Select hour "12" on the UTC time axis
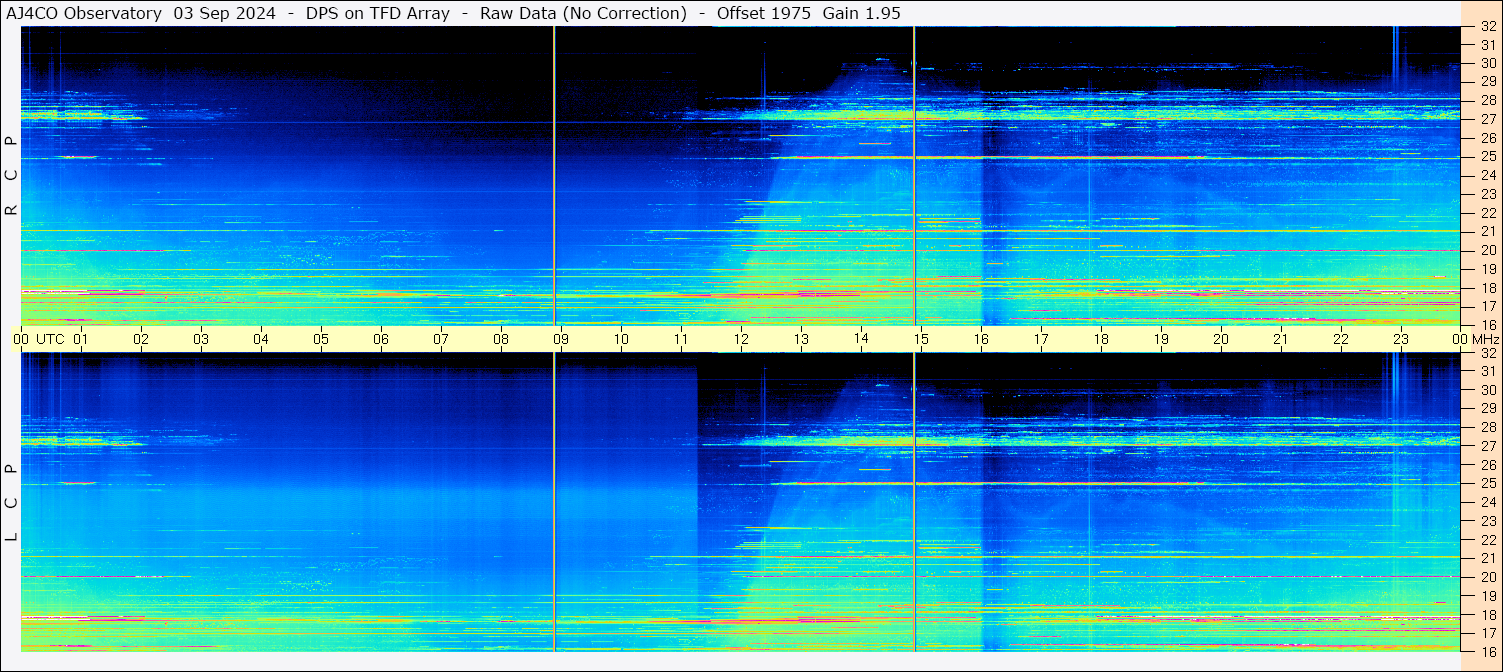 [741, 339]
